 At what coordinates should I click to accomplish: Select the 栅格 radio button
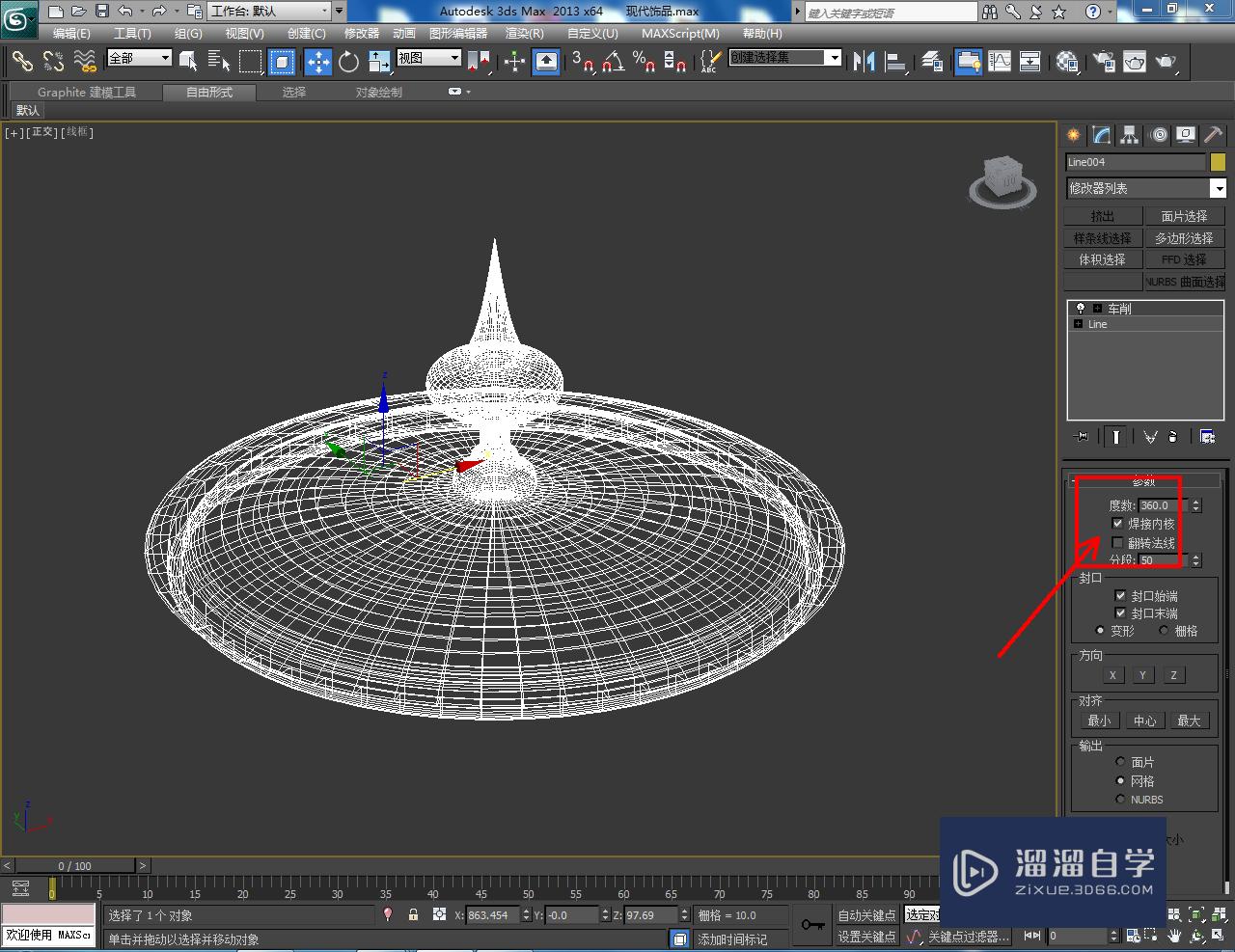[1164, 631]
